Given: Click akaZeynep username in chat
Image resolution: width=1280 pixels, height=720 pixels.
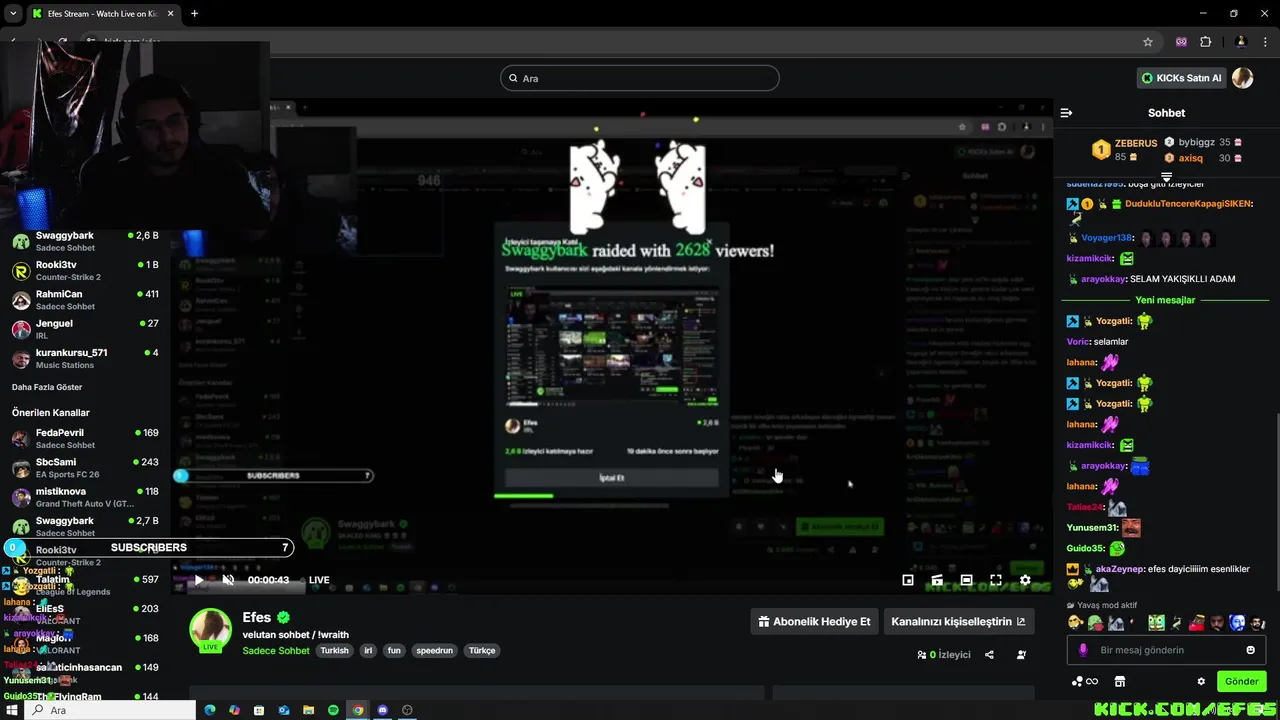Looking at the screenshot, I should tap(1121, 569).
